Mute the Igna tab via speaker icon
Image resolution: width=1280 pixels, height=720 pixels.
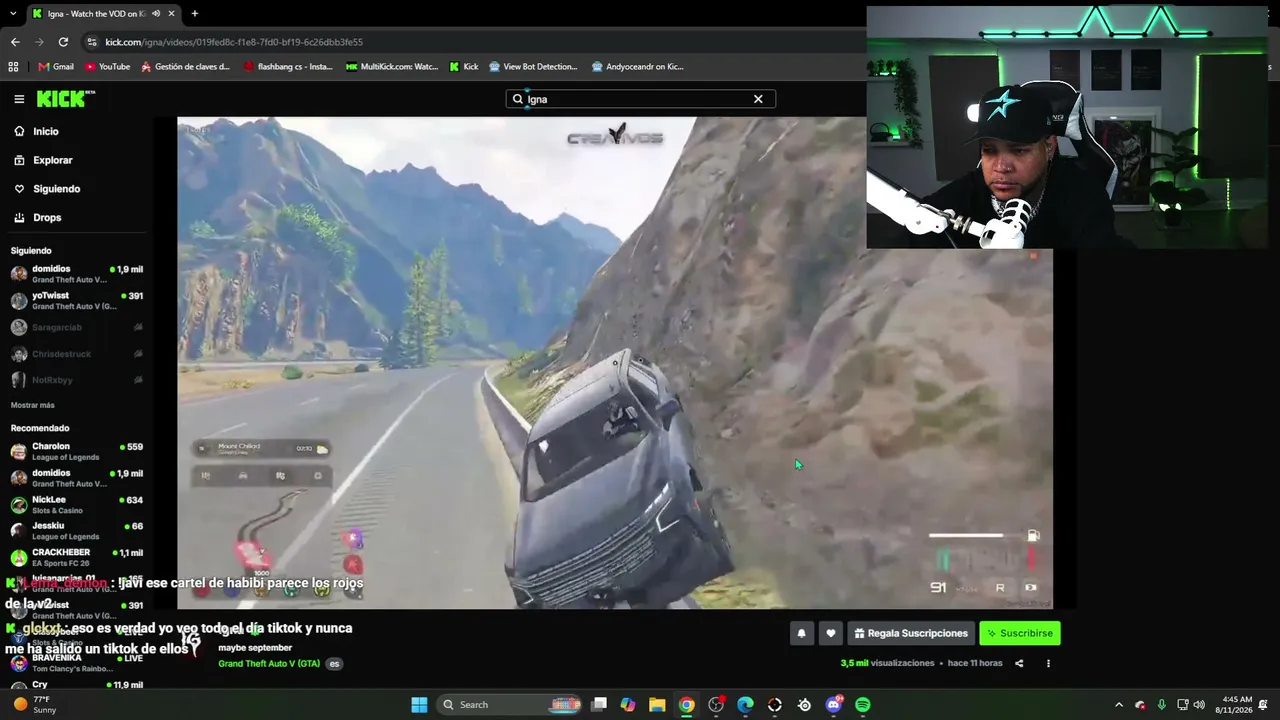pos(155,14)
